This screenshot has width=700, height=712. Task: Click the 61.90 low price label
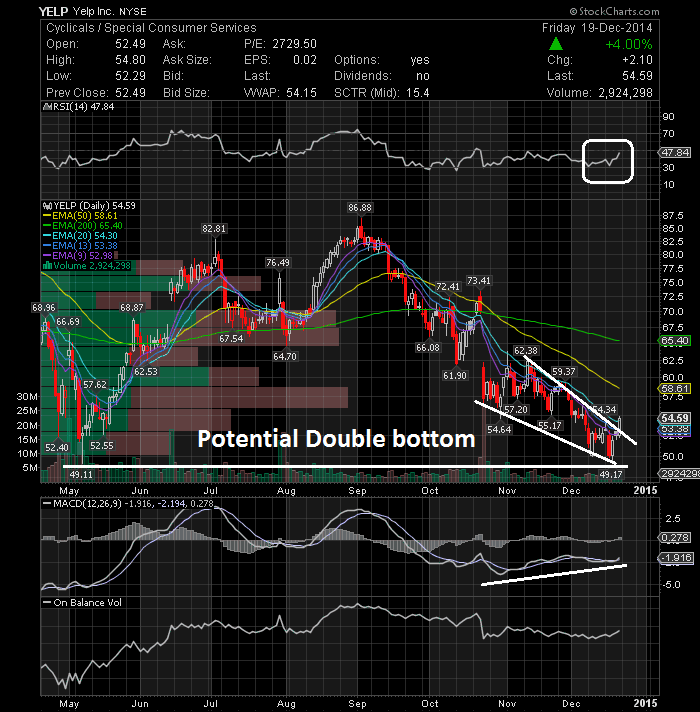[x=454, y=376]
